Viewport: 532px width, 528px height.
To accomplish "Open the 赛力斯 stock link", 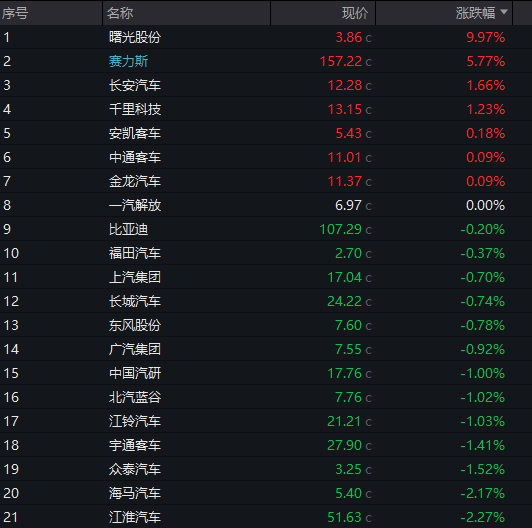I will [x=128, y=61].
